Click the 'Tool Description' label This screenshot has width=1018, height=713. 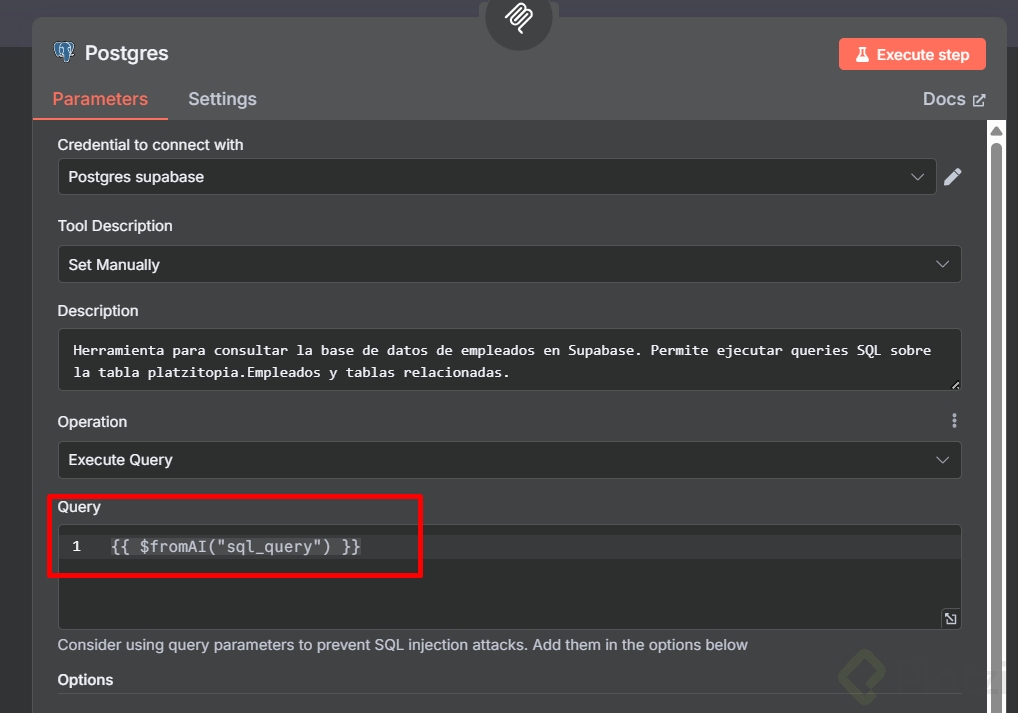click(x=115, y=226)
